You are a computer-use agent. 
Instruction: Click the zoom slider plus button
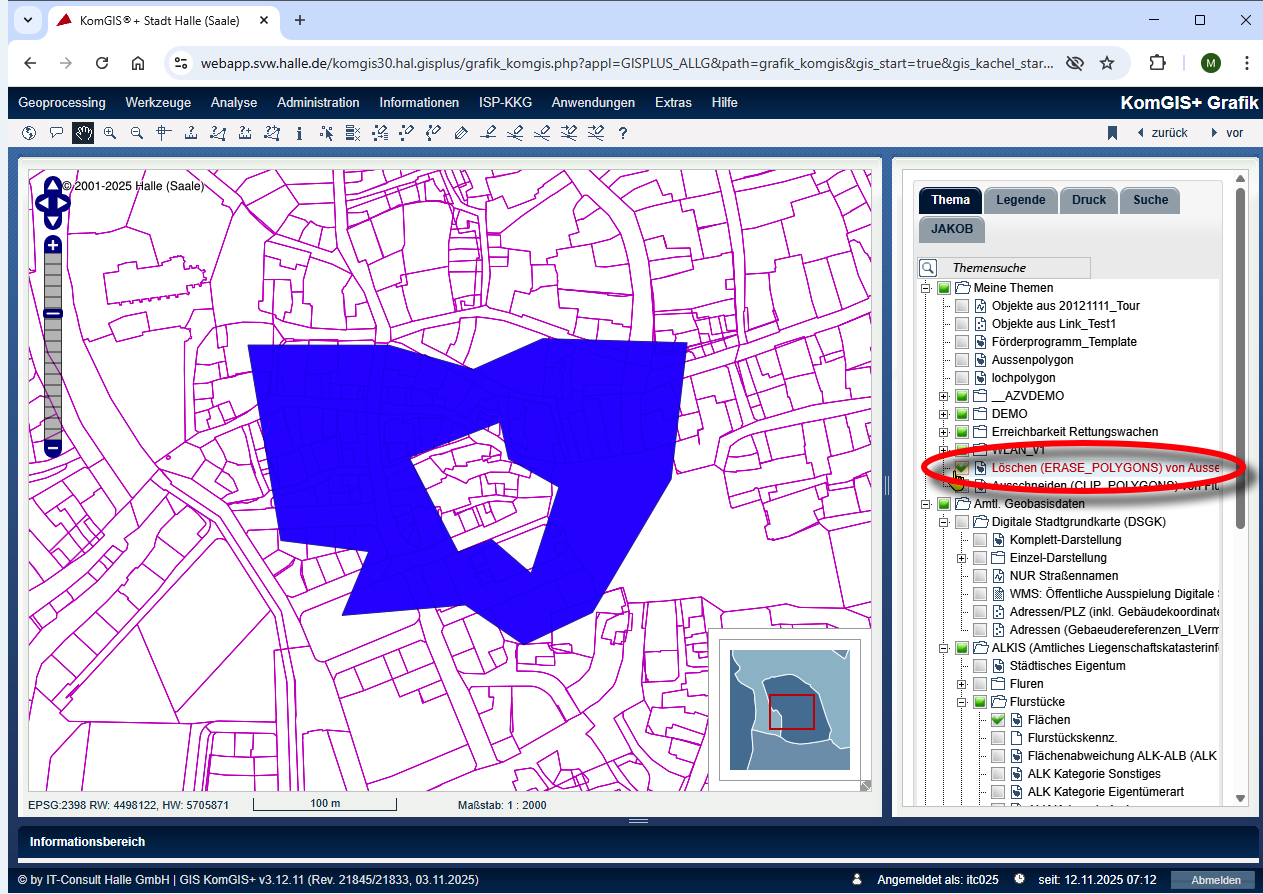[x=53, y=245]
